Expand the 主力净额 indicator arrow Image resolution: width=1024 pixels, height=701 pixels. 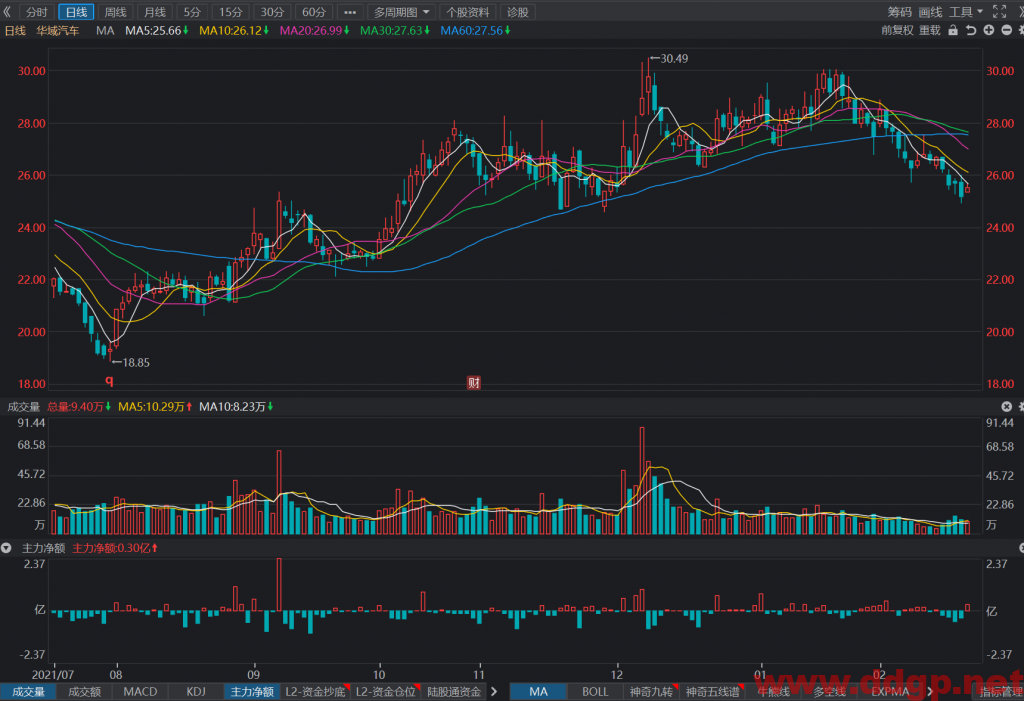tap(7, 548)
